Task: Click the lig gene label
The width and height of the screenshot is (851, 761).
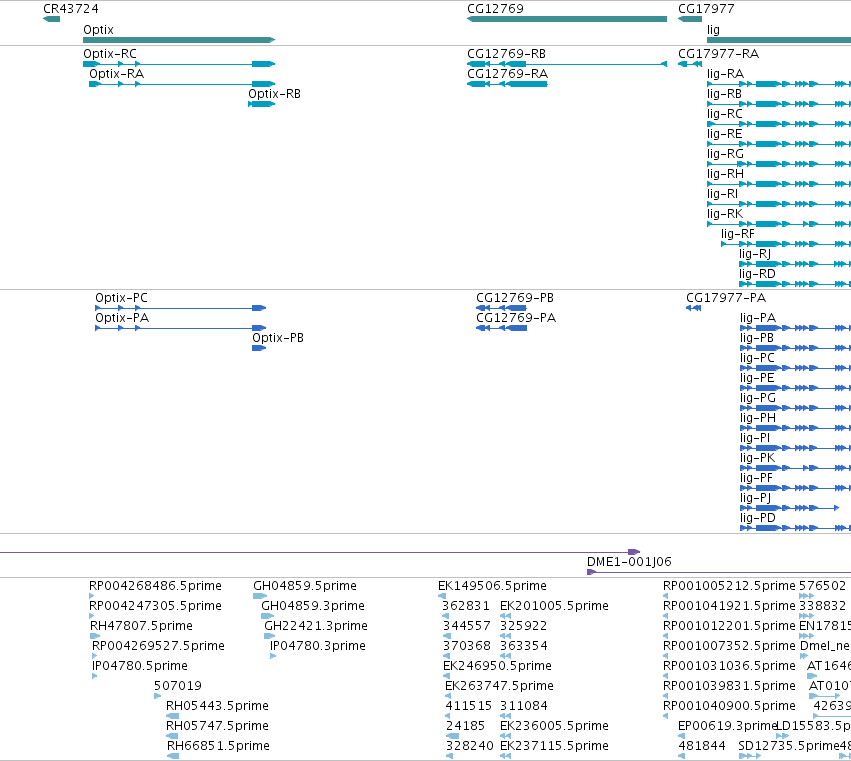Action: 713,30
